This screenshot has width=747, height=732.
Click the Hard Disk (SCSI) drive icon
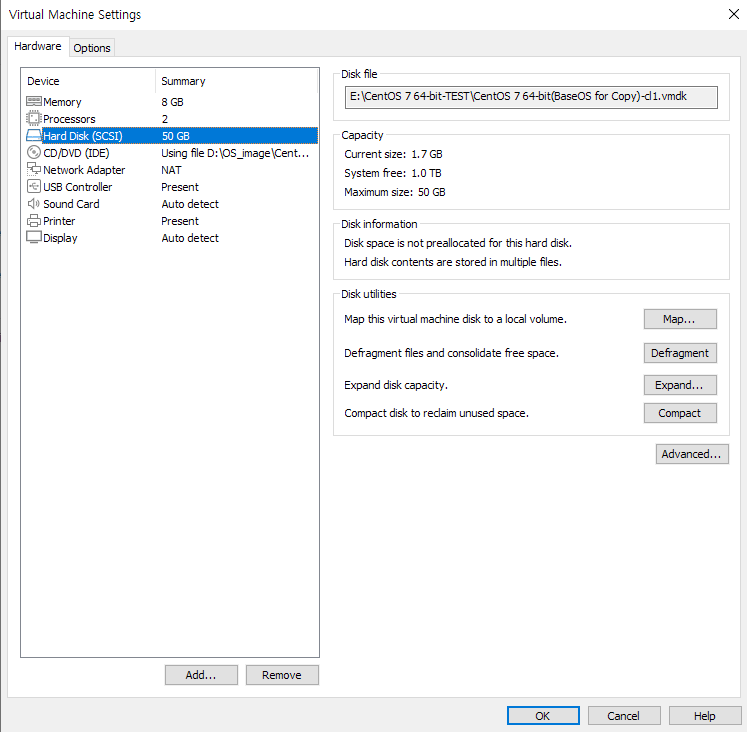tap(33, 135)
